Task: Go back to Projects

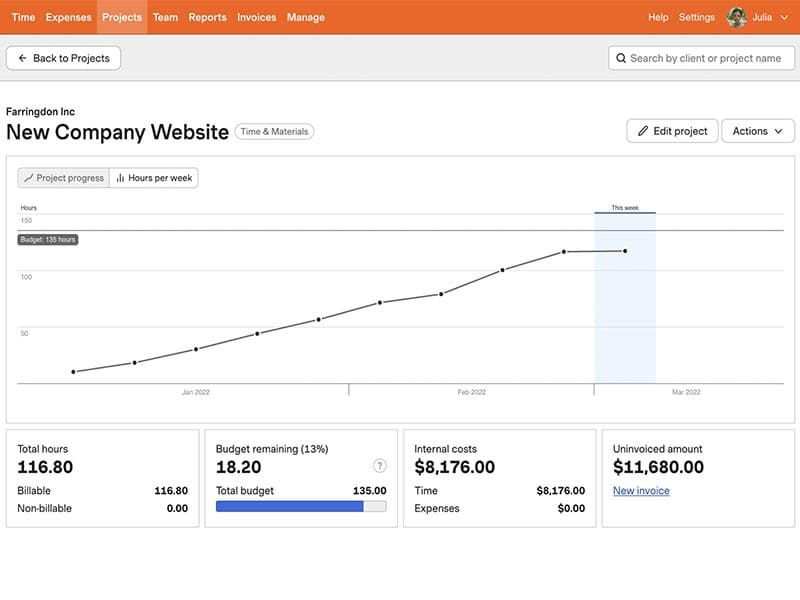Action: pos(64,58)
